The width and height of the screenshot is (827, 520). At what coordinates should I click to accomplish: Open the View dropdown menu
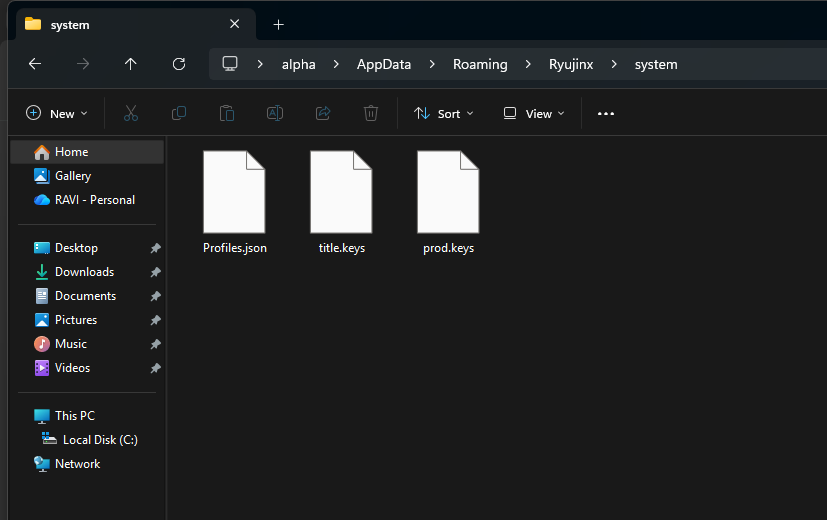(534, 113)
